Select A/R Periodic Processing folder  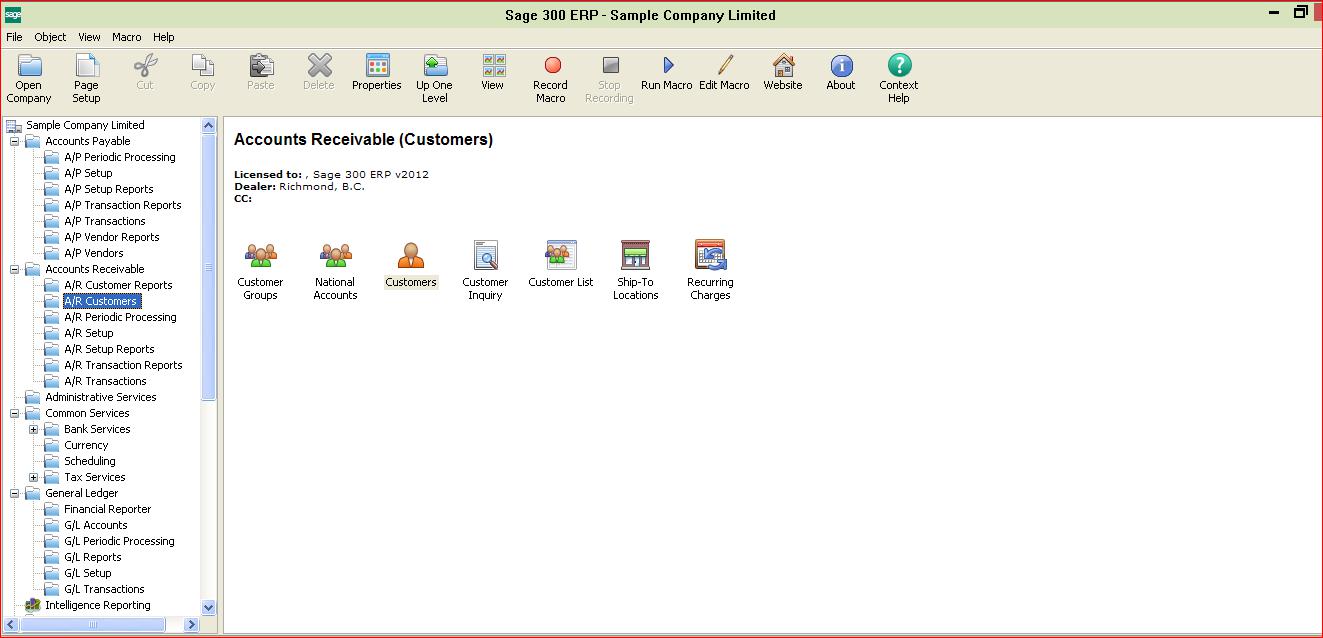(x=120, y=317)
